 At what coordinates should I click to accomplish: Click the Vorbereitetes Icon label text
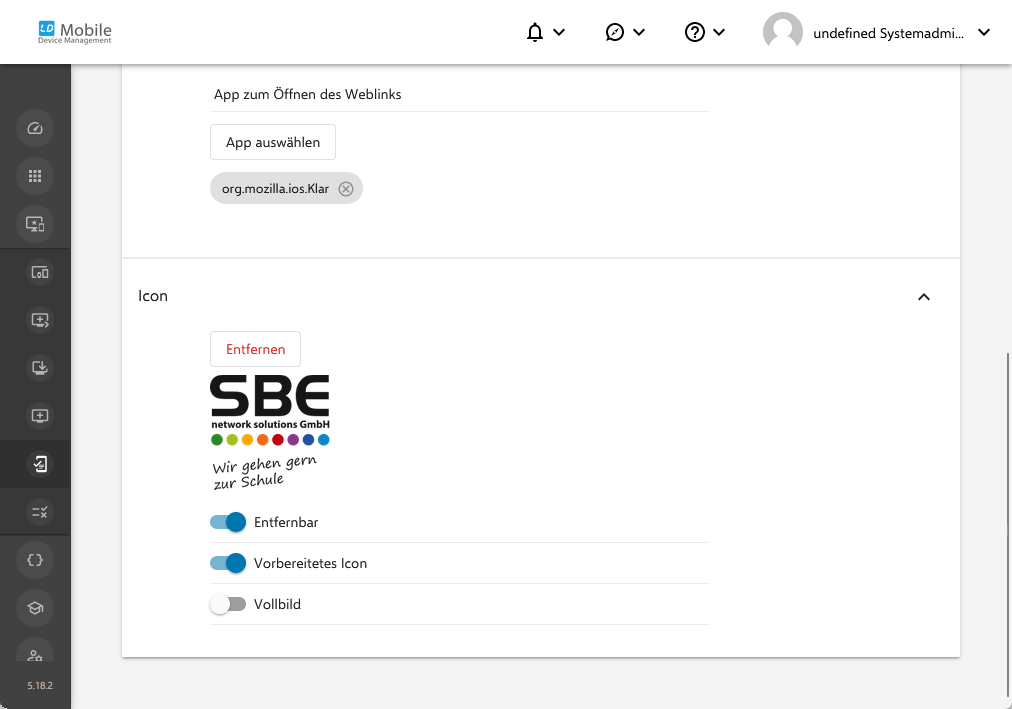[x=310, y=563]
